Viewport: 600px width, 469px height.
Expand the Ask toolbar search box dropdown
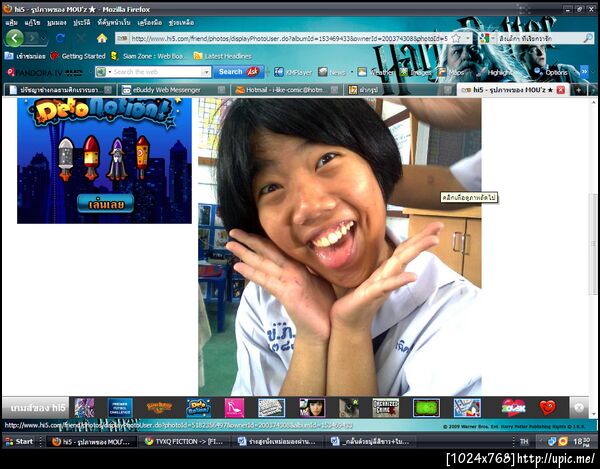pos(206,72)
